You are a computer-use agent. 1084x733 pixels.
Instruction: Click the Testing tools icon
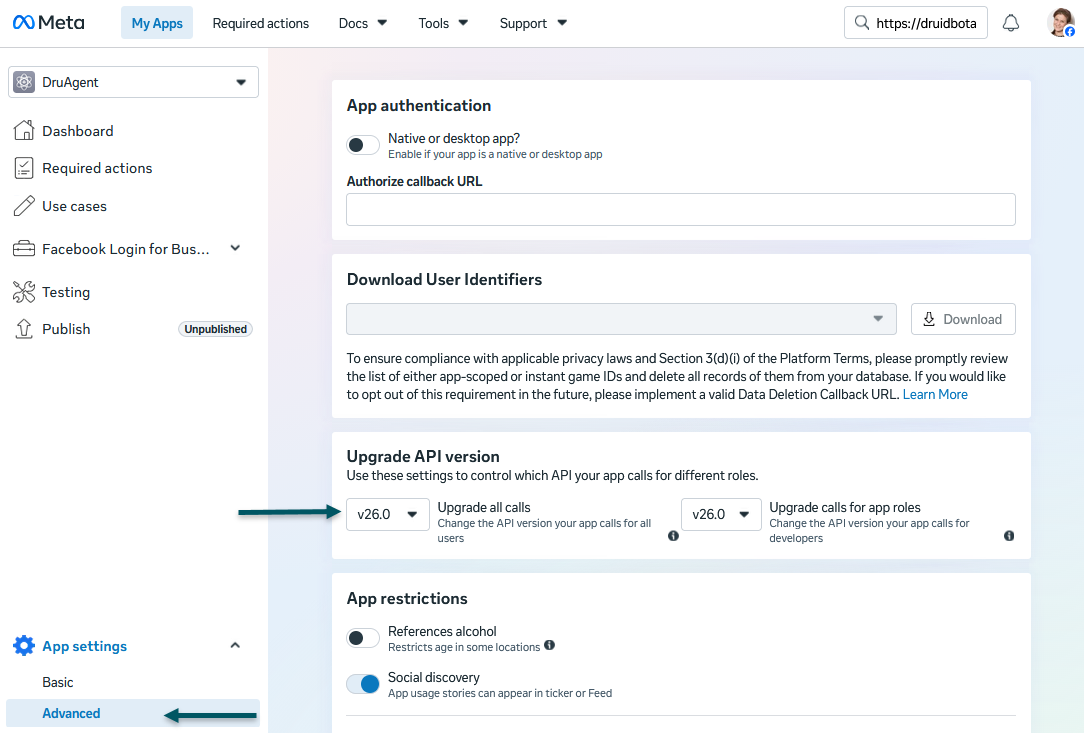[x=24, y=292]
